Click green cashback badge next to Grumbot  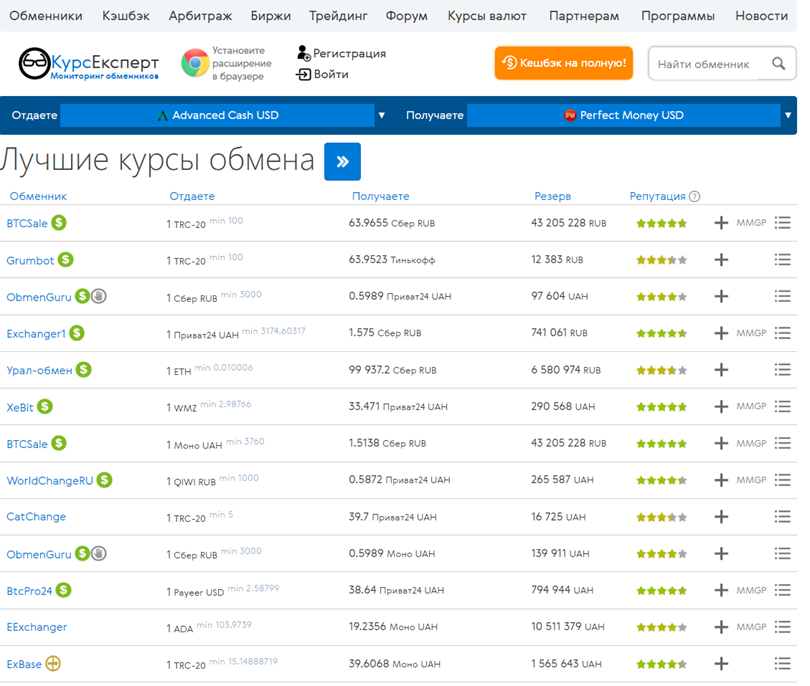click(66, 259)
